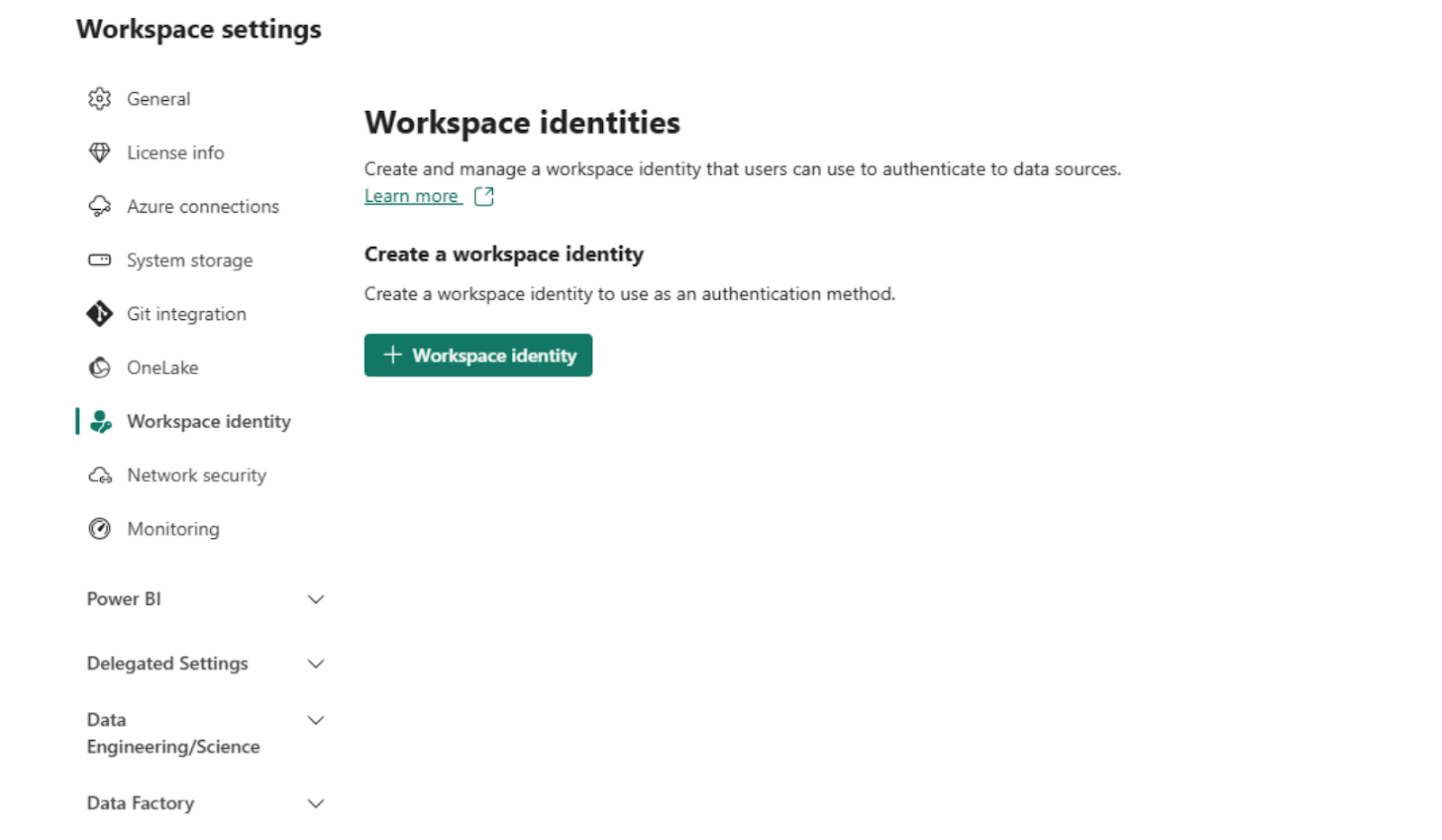
Task: Select the General settings gear icon
Action: click(x=100, y=98)
